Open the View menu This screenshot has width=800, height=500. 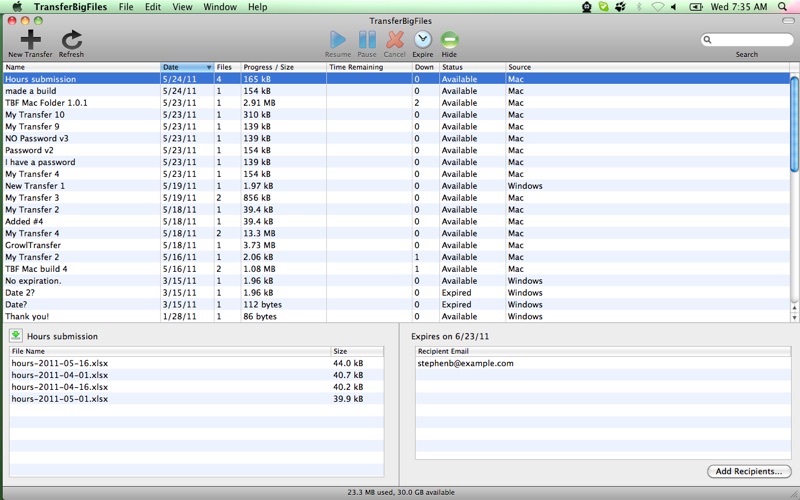tap(182, 7)
